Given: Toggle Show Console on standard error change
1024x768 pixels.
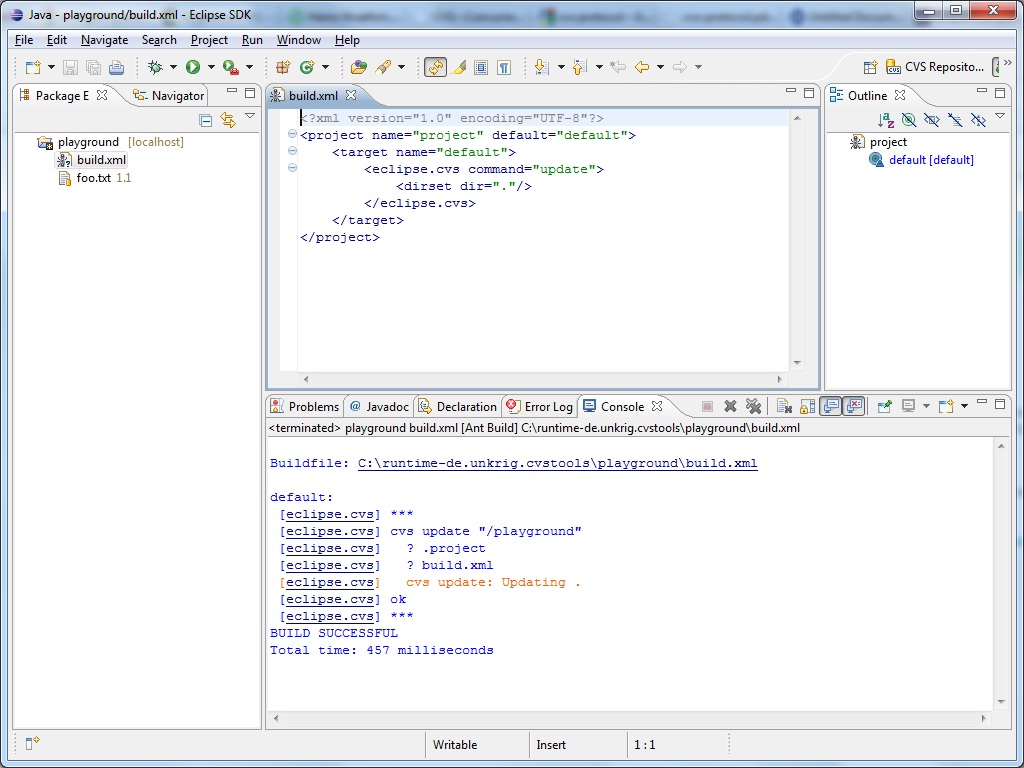Looking at the screenshot, I should click(854, 406).
